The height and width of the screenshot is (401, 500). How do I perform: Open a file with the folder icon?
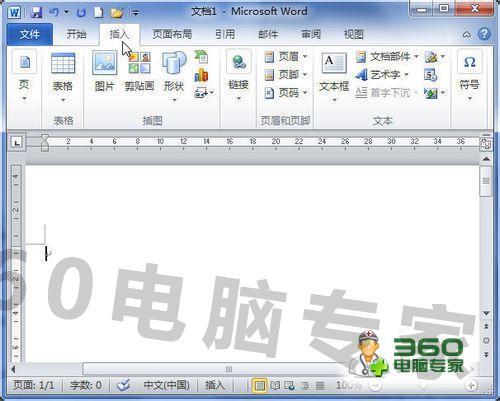(117, 13)
